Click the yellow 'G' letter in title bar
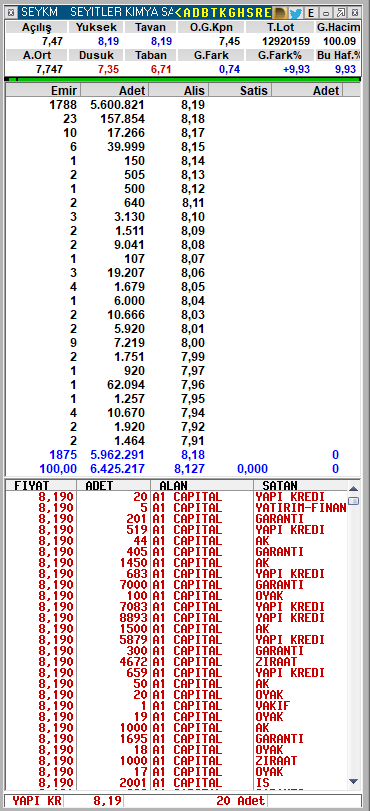Image resolution: width=370 pixels, height=811 pixels. pyautogui.click(x=232, y=13)
